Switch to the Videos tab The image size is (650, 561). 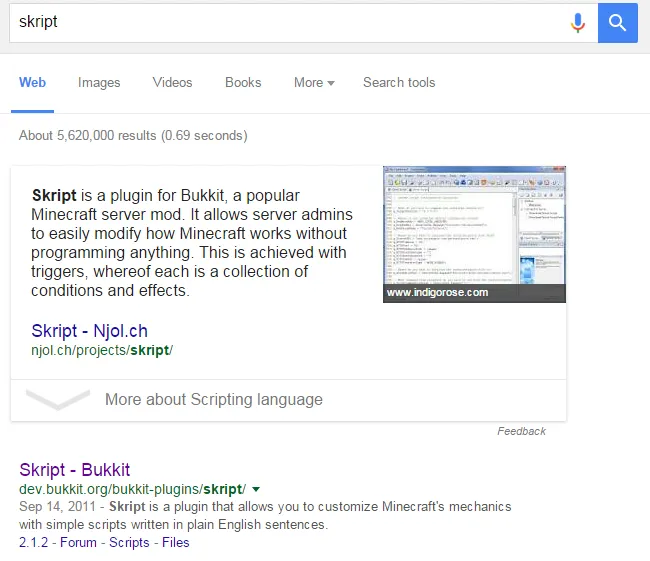172,83
